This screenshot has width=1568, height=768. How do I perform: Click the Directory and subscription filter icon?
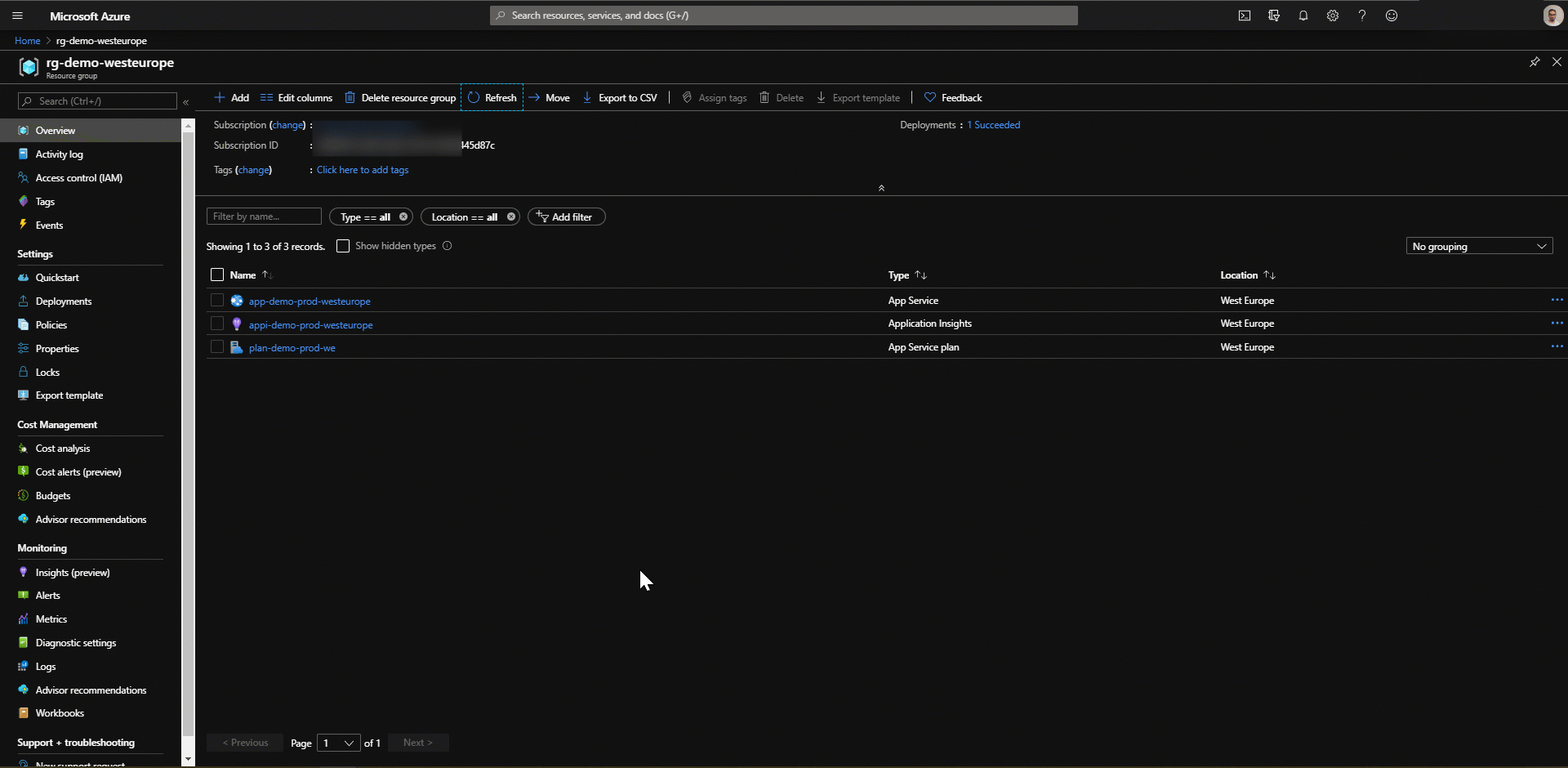(x=1273, y=16)
